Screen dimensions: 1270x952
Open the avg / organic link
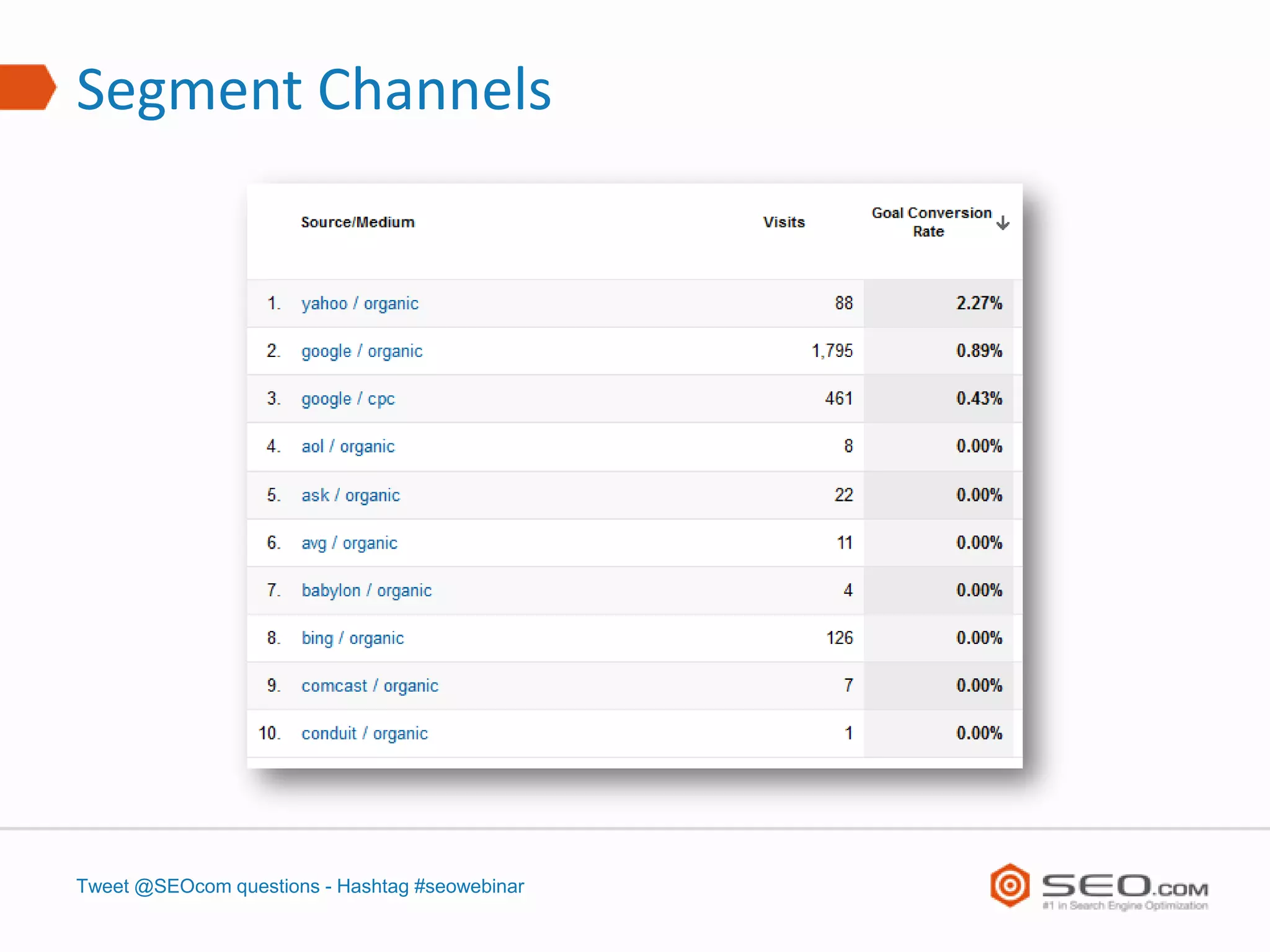[x=349, y=543]
